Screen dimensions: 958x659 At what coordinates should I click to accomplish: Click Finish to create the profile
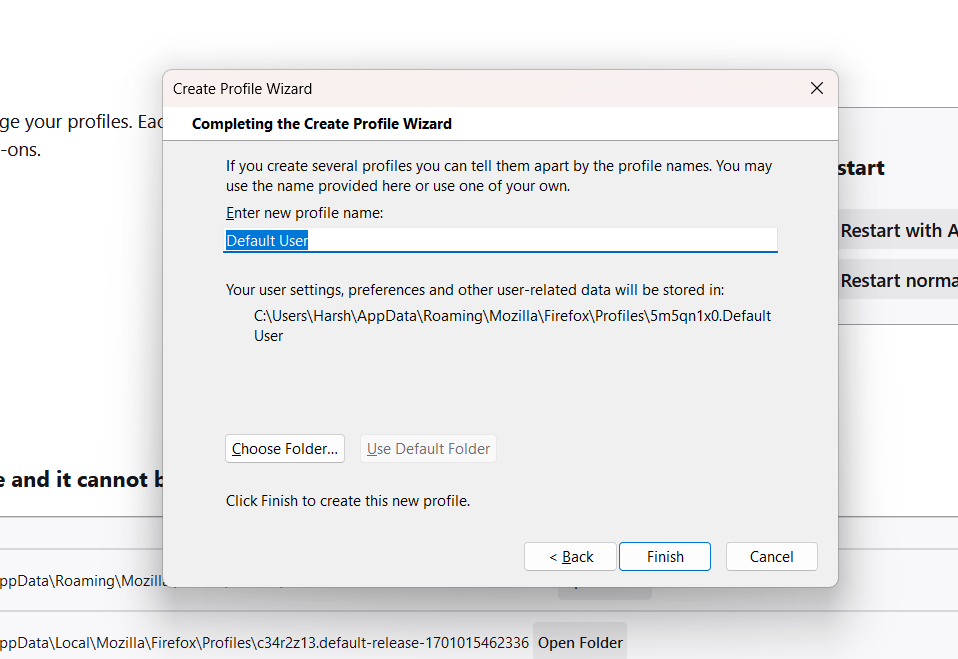coord(665,557)
